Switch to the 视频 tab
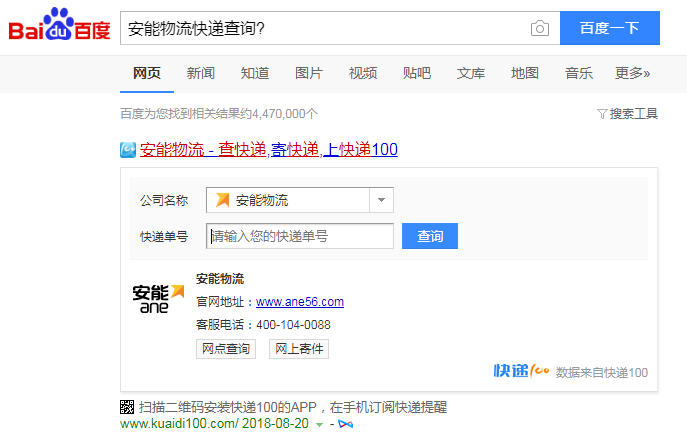 click(x=363, y=73)
